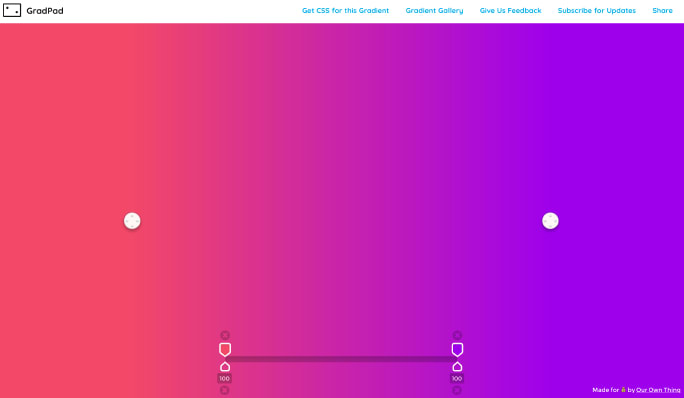The height and width of the screenshot is (398, 684).
Task: Open Subscribe for Updates
Action: (597, 10)
